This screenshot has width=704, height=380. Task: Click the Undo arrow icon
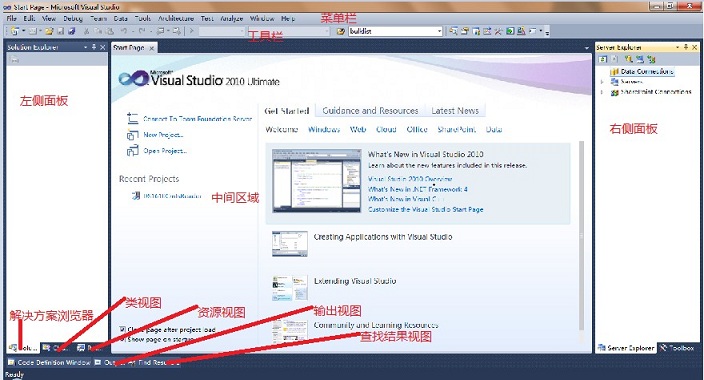(123, 31)
